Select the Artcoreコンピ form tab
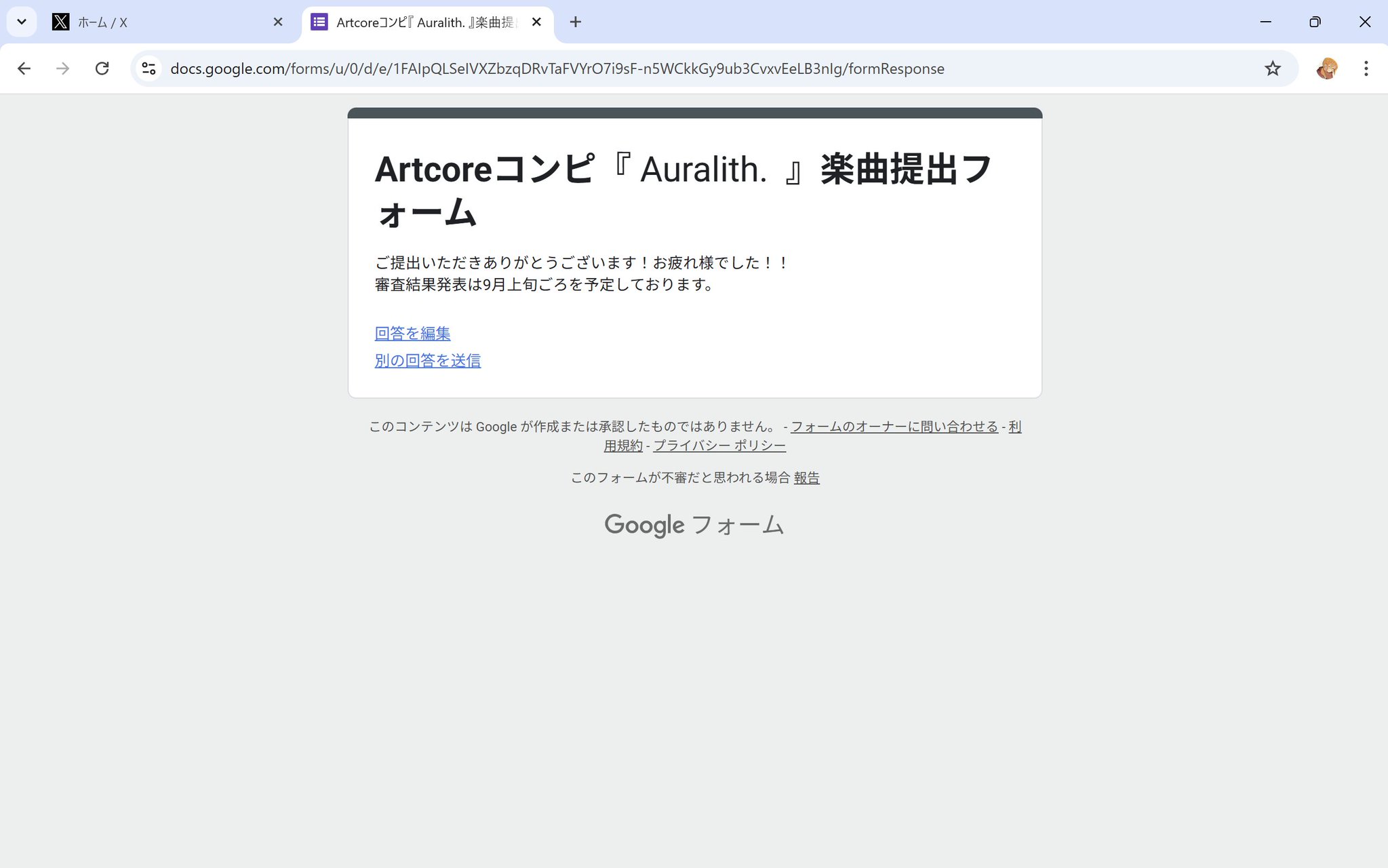 point(427,22)
